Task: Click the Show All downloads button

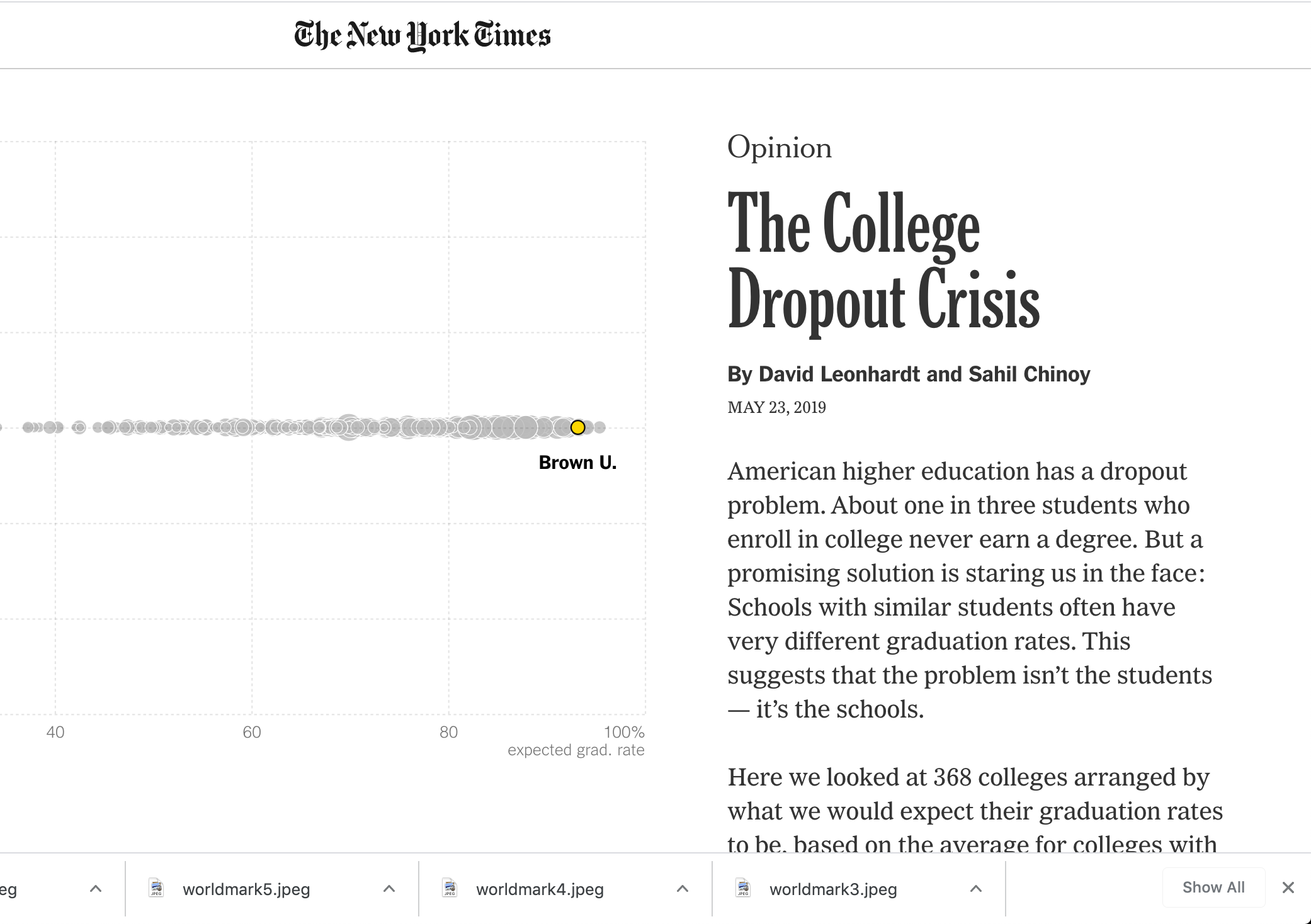Action: click(x=1213, y=887)
